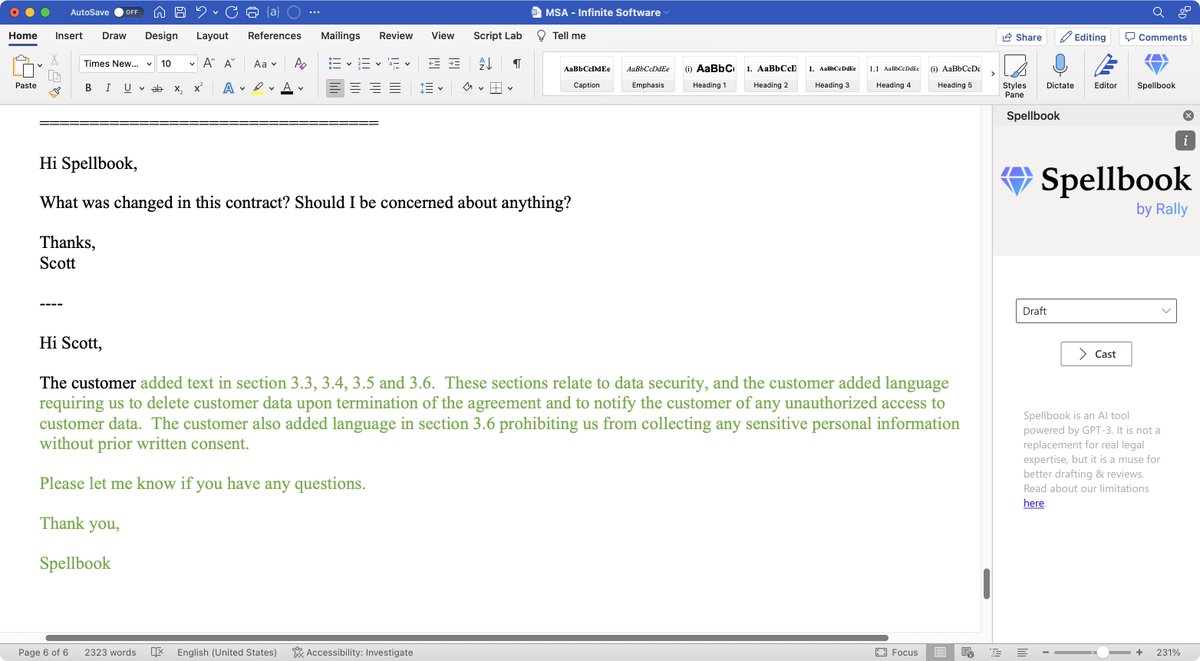Click the Editing mode button
1200x661 pixels.
point(1083,37)
